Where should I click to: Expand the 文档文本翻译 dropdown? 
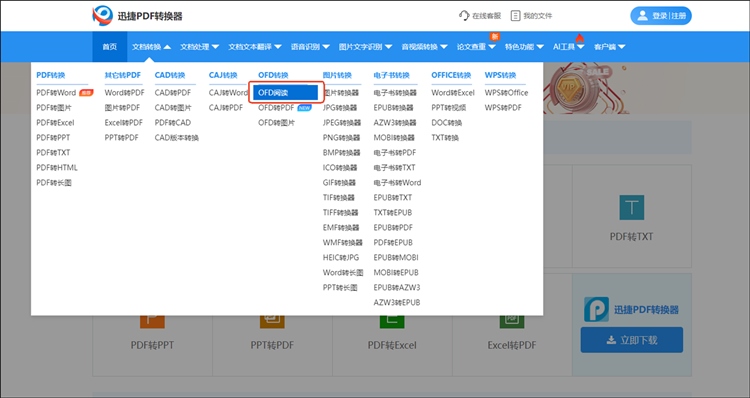[254, 47]
